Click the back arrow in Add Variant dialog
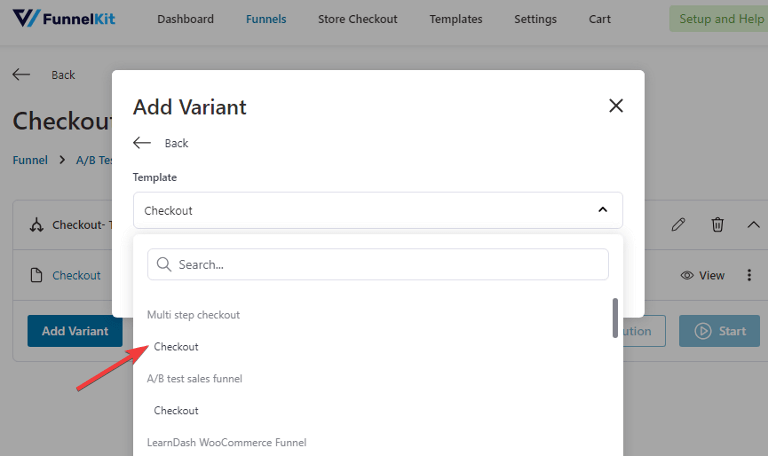The width and height of the screenshot is (768, 456). (x=142, y=143)
